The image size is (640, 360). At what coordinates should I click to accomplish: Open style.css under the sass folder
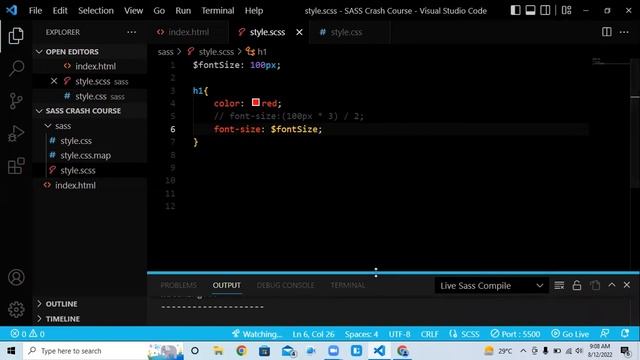pos(90,141)
